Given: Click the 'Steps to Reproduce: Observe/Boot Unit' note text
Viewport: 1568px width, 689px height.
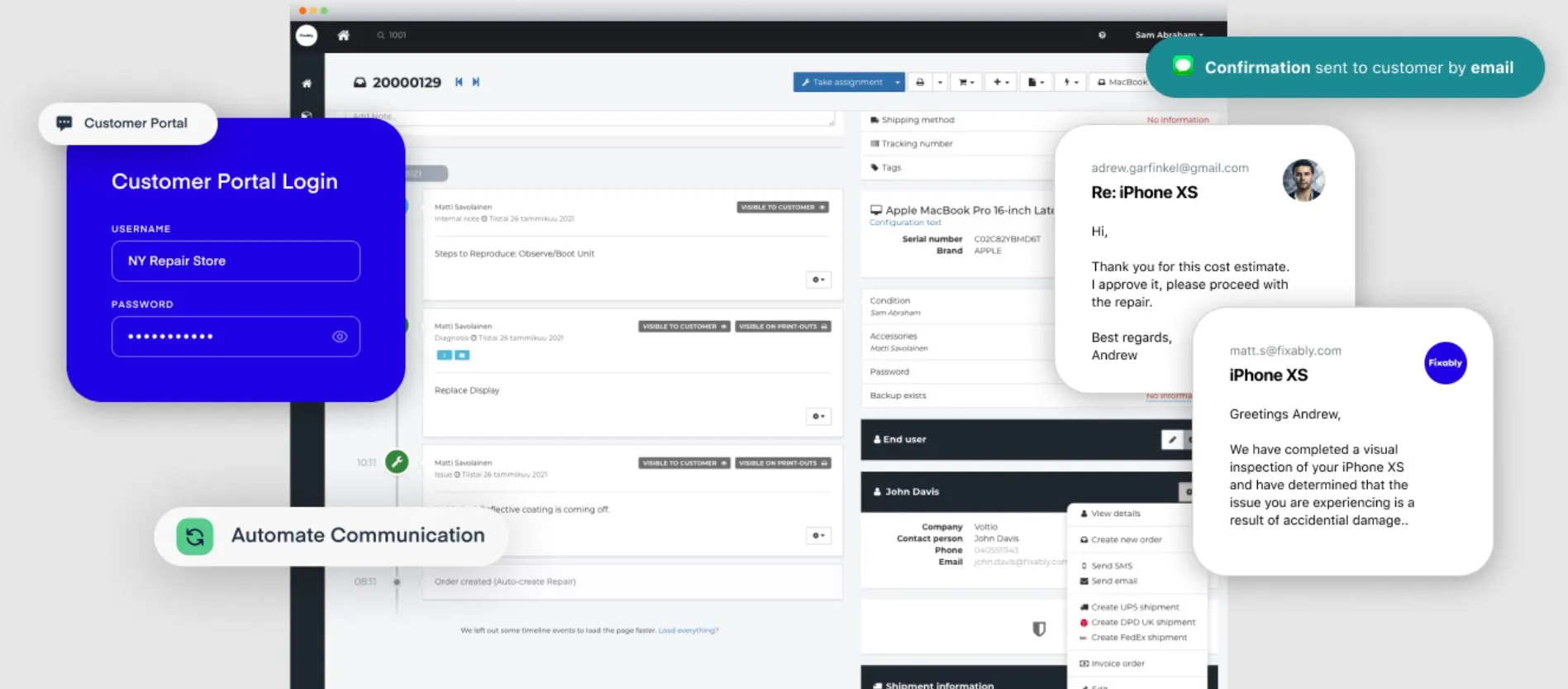Looking at the screenshot, I should (514, 254).
